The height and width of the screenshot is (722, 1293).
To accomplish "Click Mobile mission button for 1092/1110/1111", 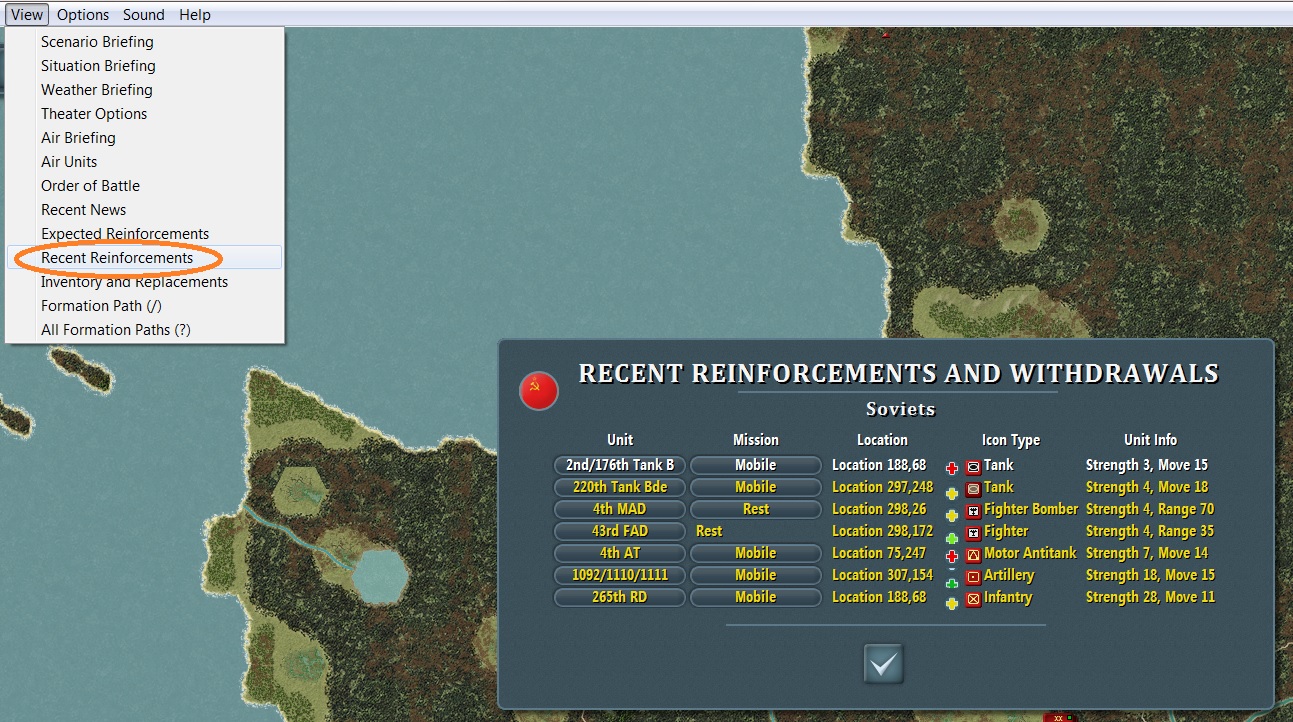I will (756, 575).
